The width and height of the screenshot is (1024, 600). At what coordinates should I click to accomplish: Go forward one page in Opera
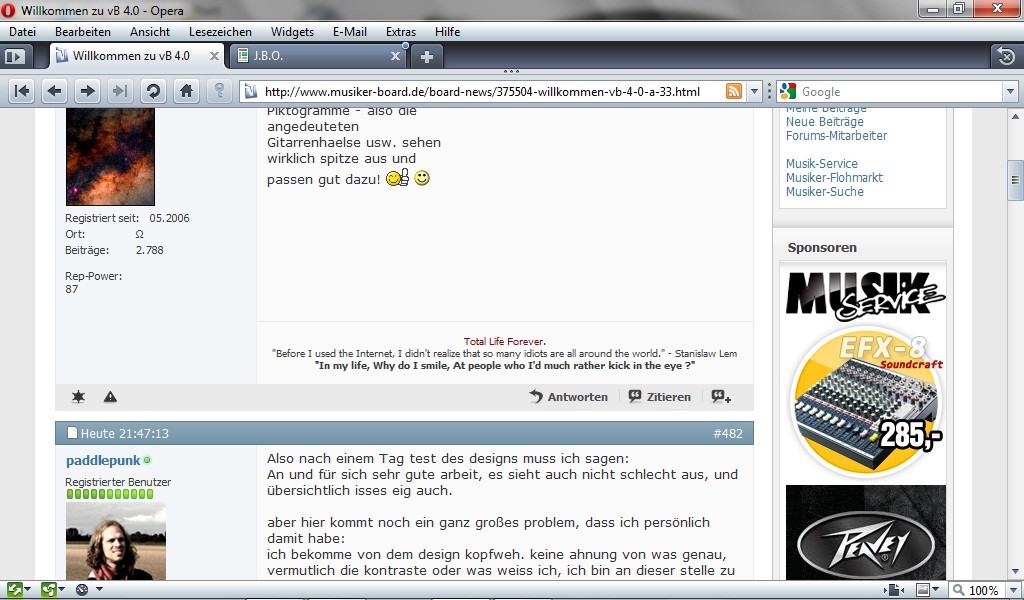coord(87,91)
